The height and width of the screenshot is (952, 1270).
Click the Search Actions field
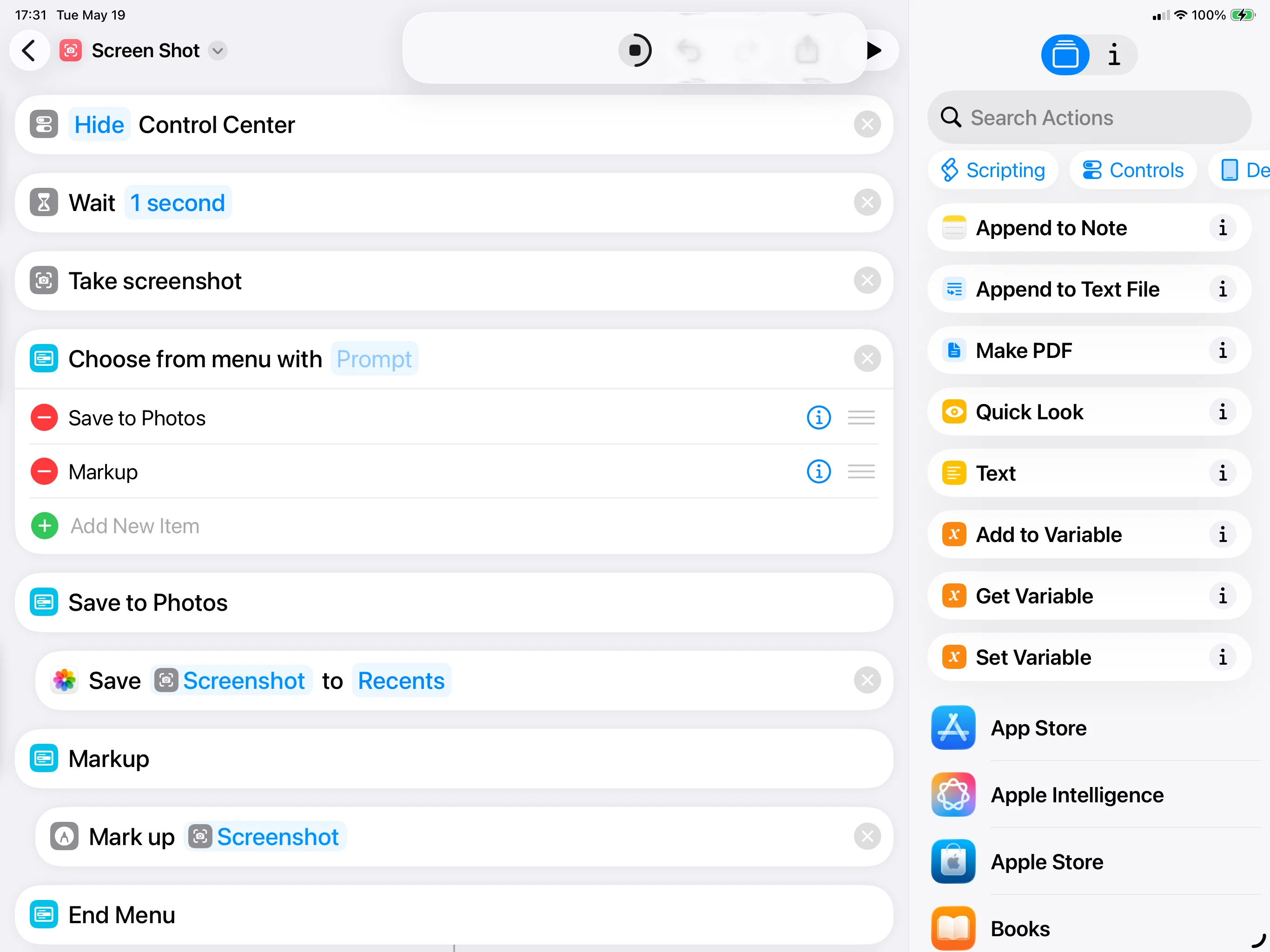pyautogui.click(x=1089, y=118)
